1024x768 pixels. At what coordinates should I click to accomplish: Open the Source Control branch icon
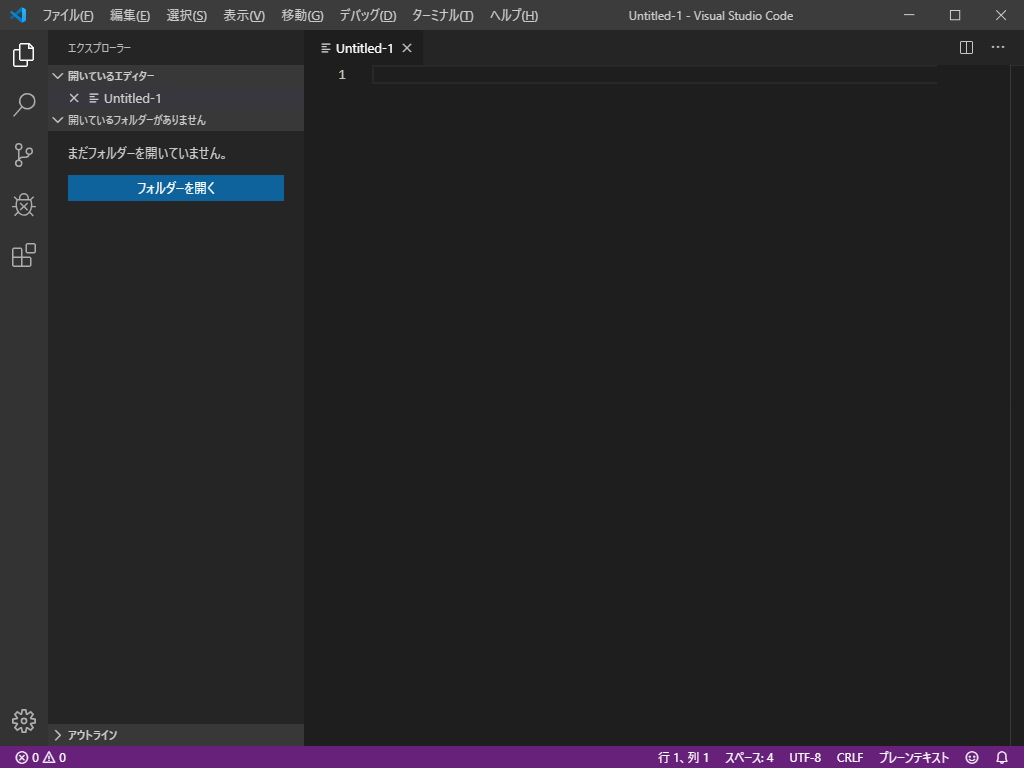tap(24, 155)
